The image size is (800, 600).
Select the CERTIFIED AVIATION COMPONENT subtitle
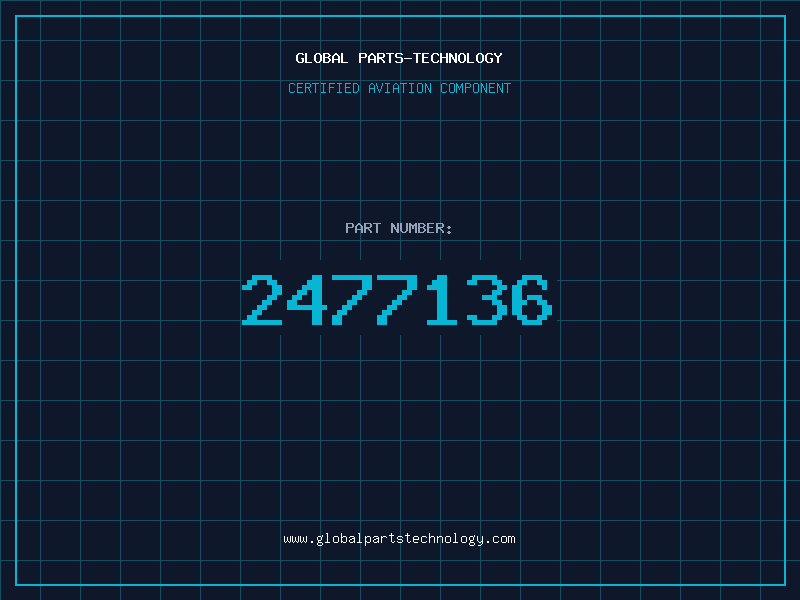click(399, 88)
